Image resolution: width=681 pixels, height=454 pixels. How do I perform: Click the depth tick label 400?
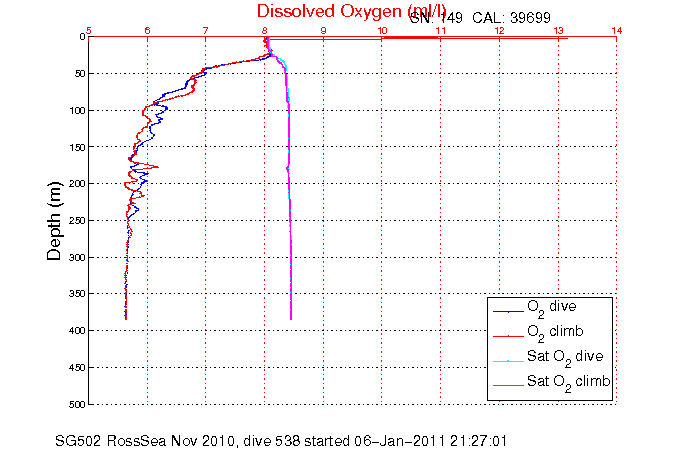tap(77, 331)
